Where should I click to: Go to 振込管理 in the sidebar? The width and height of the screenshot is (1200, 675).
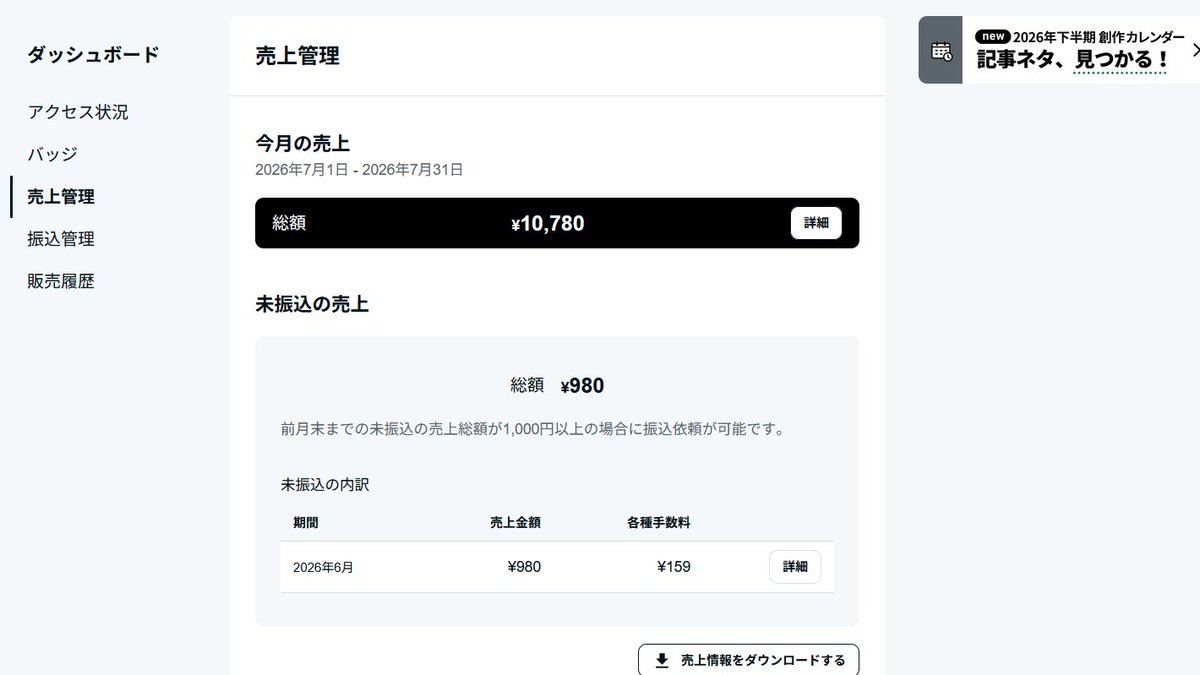61,239
